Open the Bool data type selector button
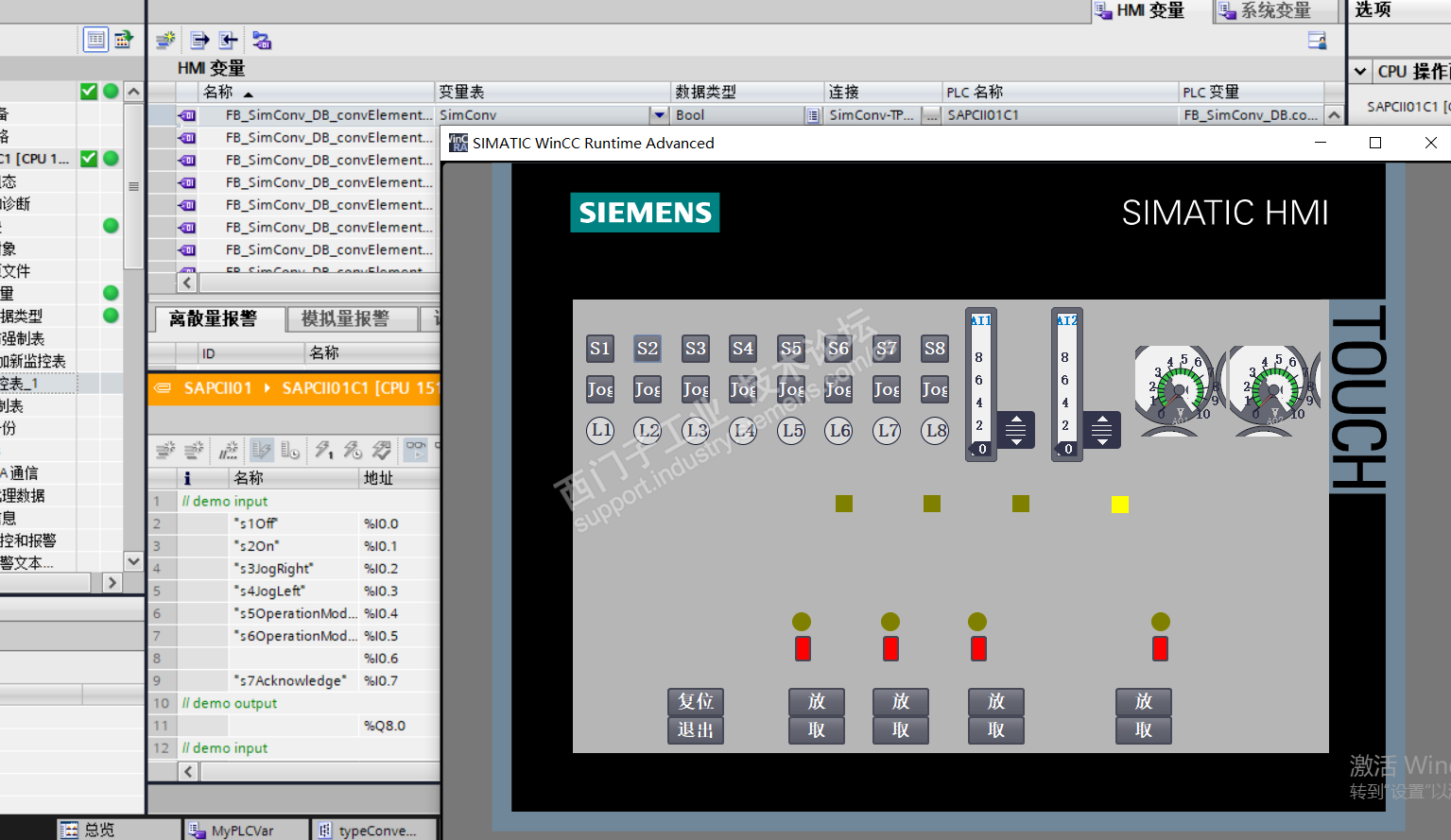Image resolution: width=1451 pixels, height=840 pixels. pos(813,115)
